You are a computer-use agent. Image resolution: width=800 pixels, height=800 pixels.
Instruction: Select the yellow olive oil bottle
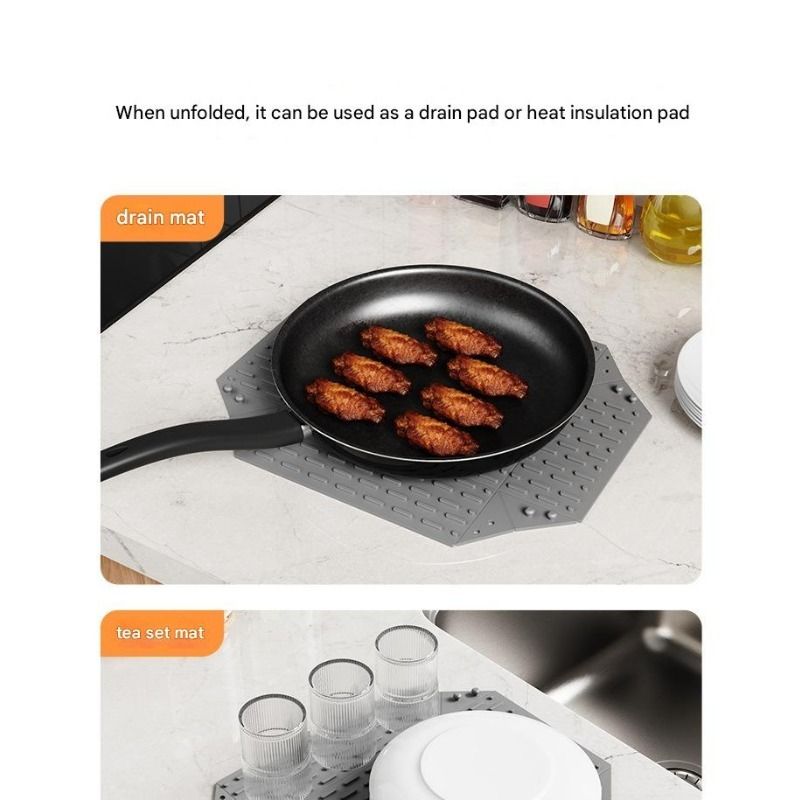(670, 229)
